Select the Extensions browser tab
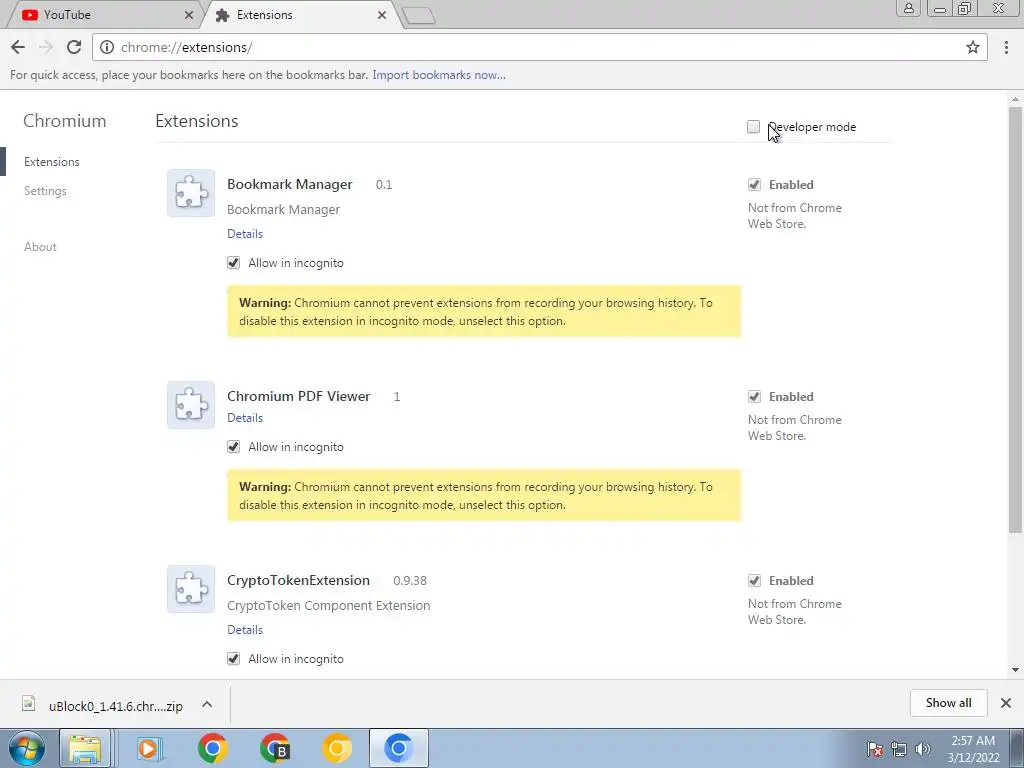The image size is (1024, 768). point(300,14)
